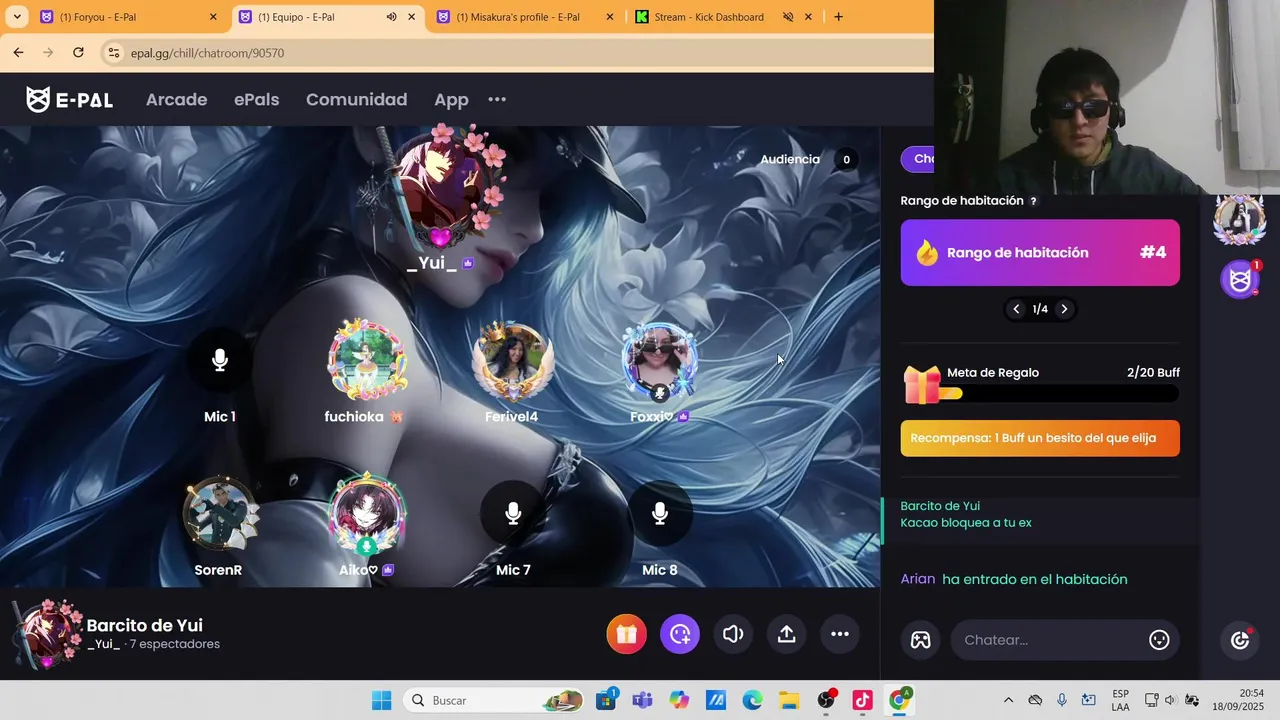1280x720 pixels.
Task: Open the Rango de habitación #4 banner
Action: pyautogui.click(x=1040, y=252)
